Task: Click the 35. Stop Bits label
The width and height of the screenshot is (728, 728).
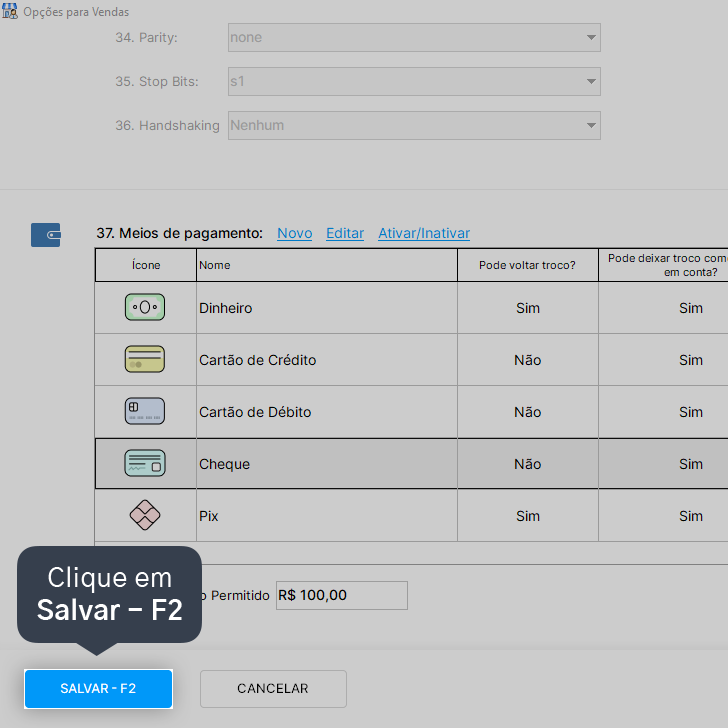Action: point(156,81)
